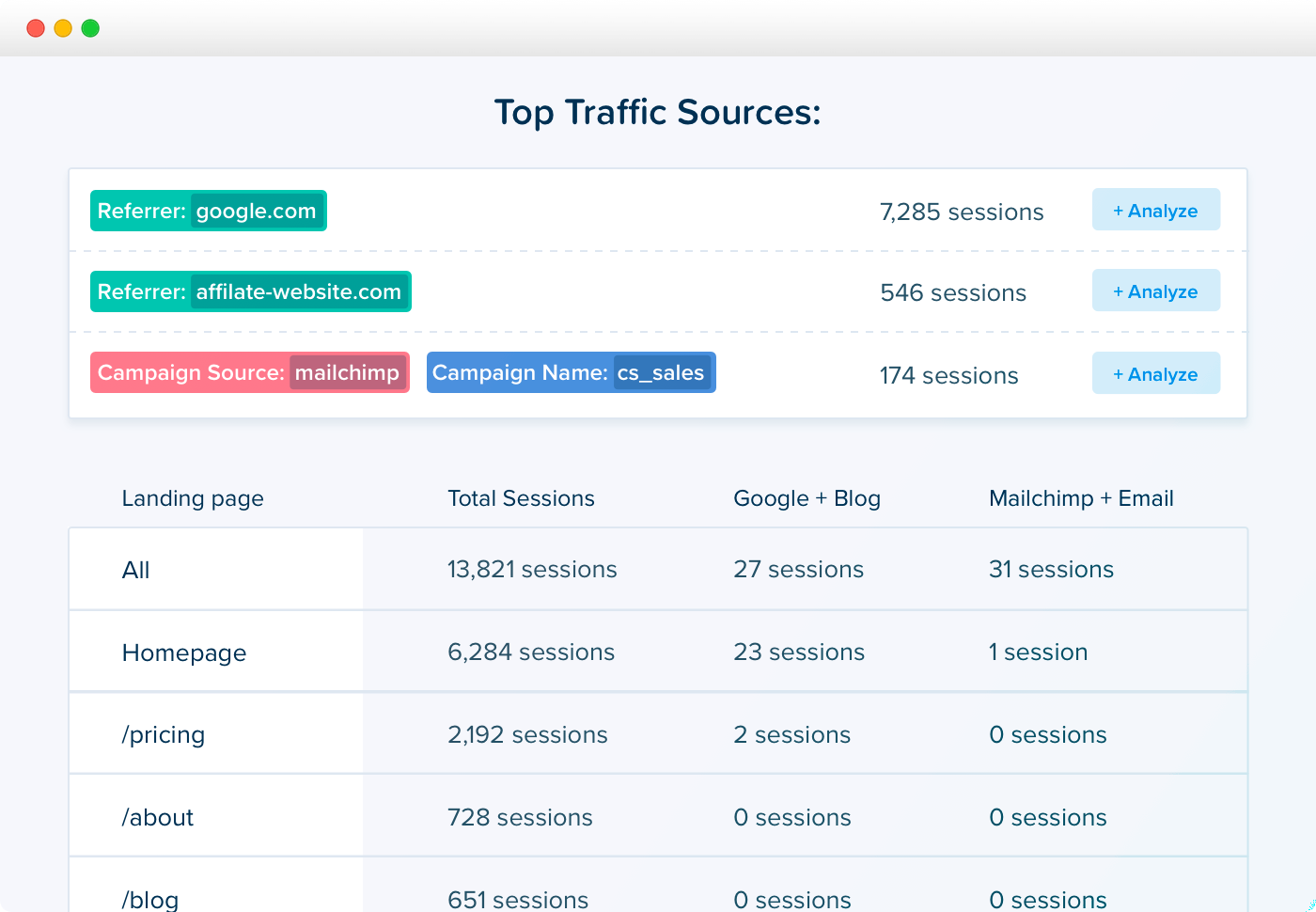1316x912 pixels.
Task: Click the Campaign Name: cs_sales tag
Action: [x=571, y=372]
